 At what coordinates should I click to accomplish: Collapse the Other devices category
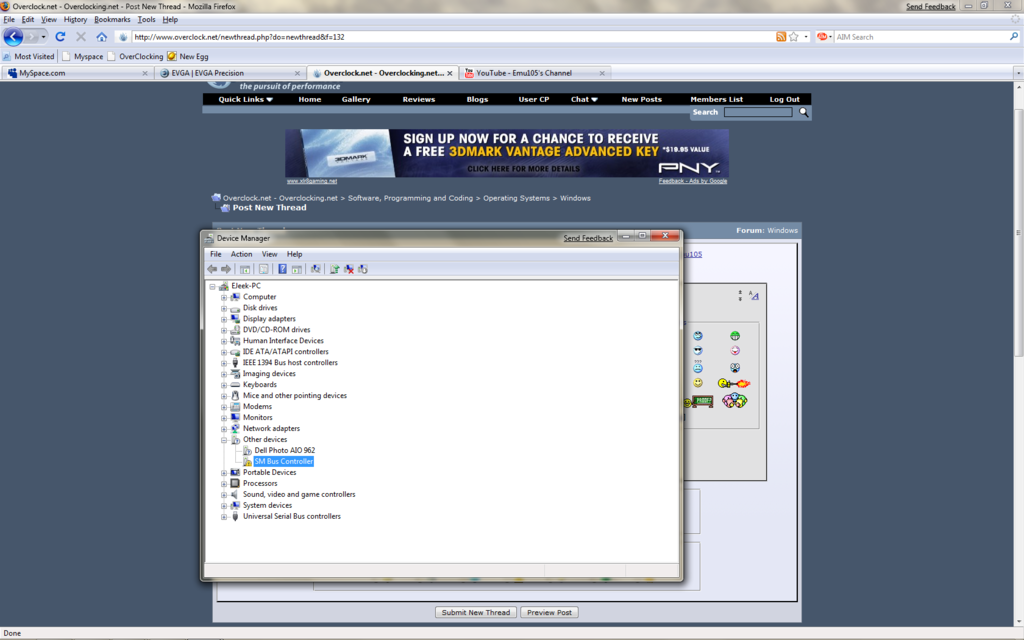pyautogui.click(x=225, y=439)
